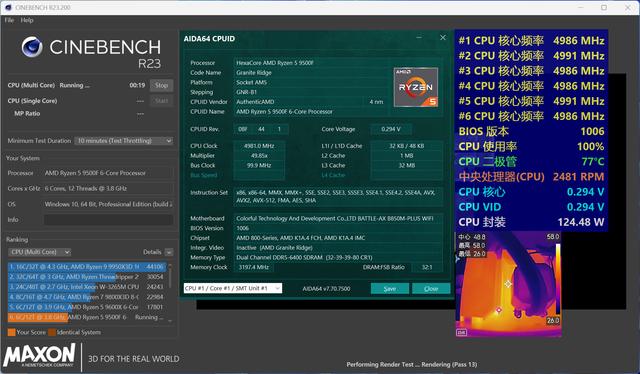This screenshot has height=374, width=640.
Task: Select the Intel Xeon W-3265M ranking row
Action: click(87, 287)
